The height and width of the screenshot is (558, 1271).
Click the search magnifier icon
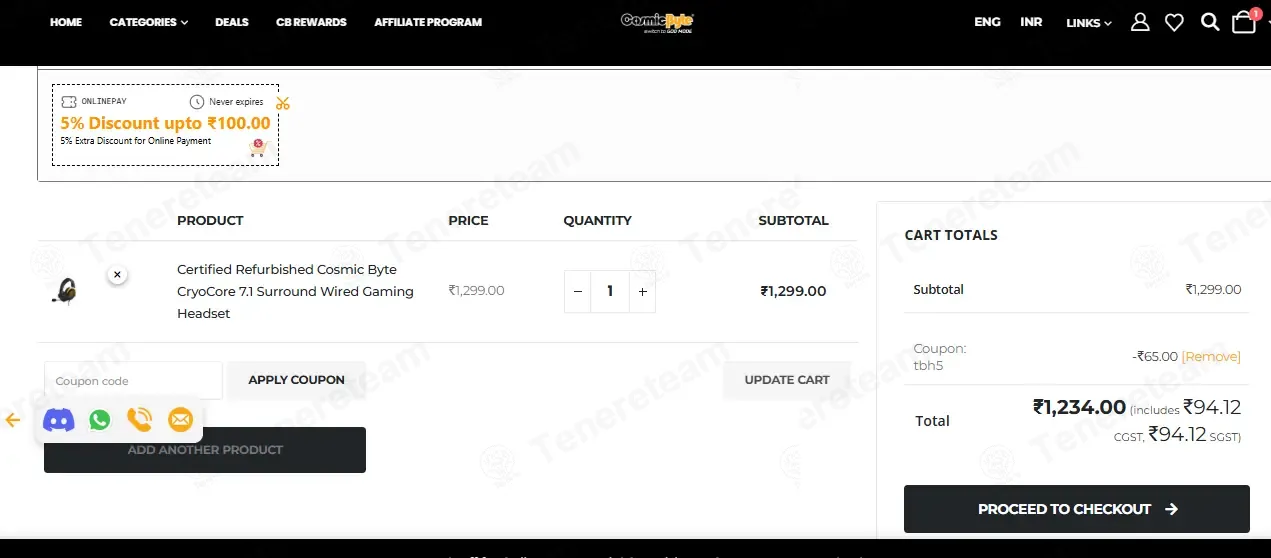(x=1210, y=21)
